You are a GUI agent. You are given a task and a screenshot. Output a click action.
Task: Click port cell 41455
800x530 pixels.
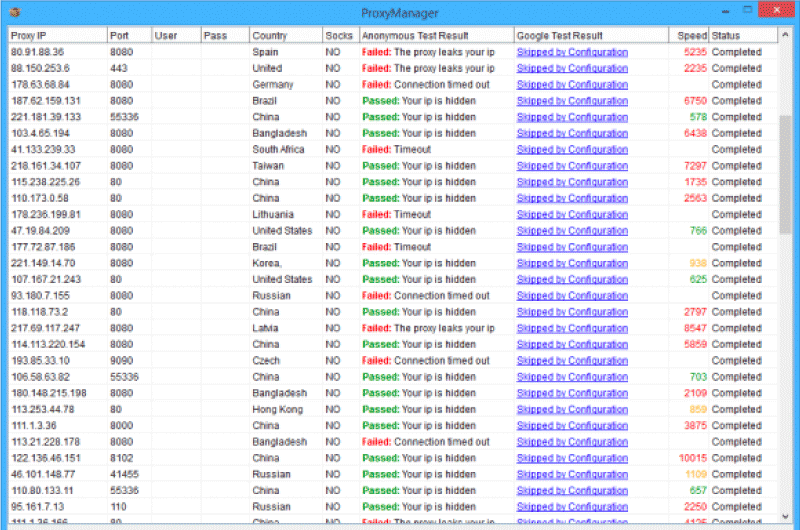click(124, 474)
